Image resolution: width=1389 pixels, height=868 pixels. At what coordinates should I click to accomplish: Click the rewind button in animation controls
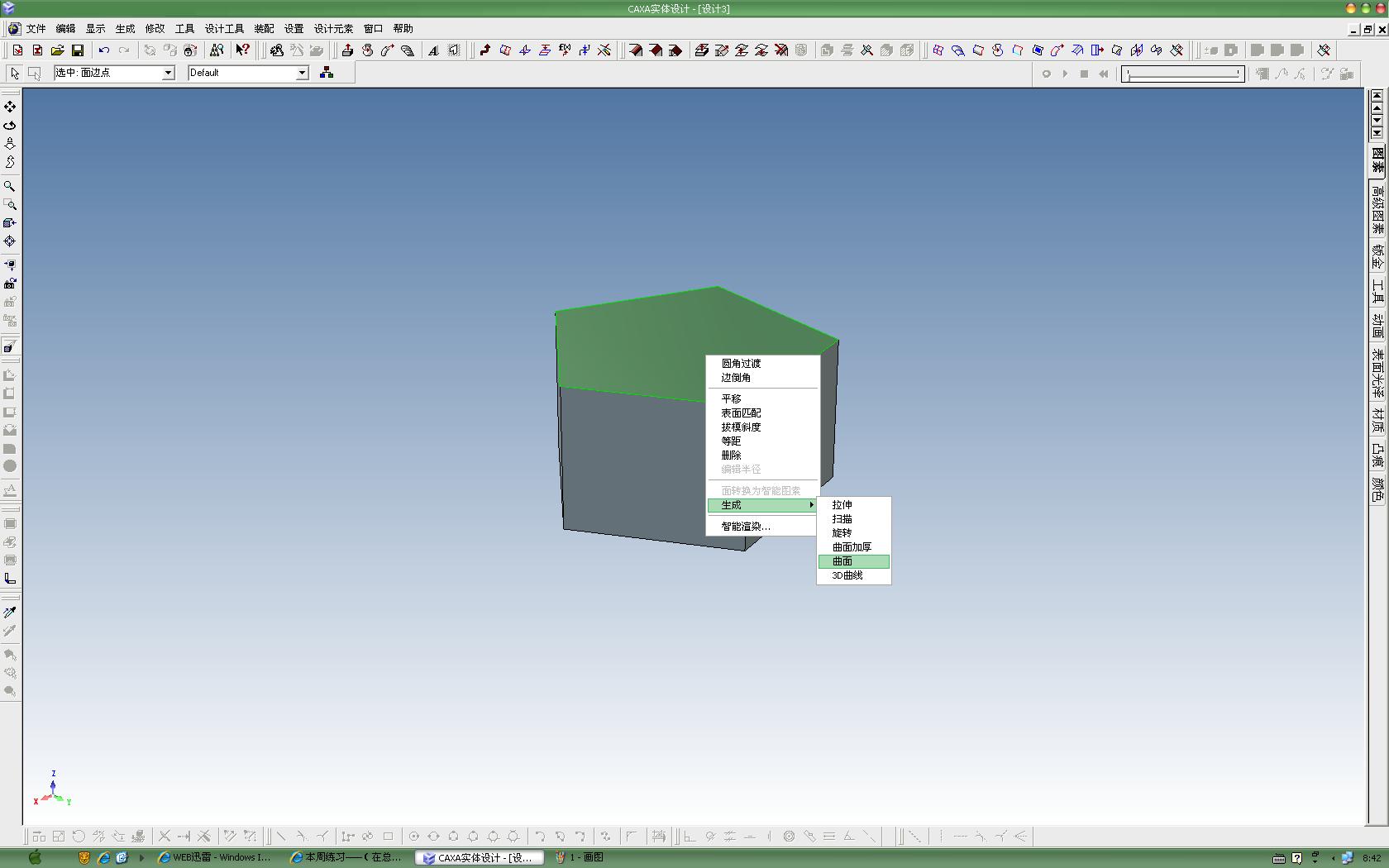tap(1103, 74)
